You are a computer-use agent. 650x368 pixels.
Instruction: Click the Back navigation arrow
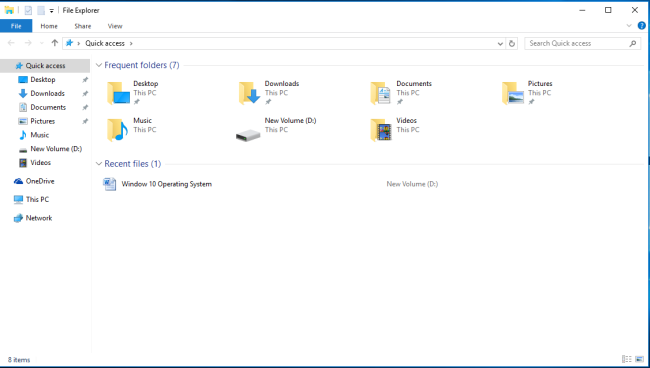click(11, 43)
